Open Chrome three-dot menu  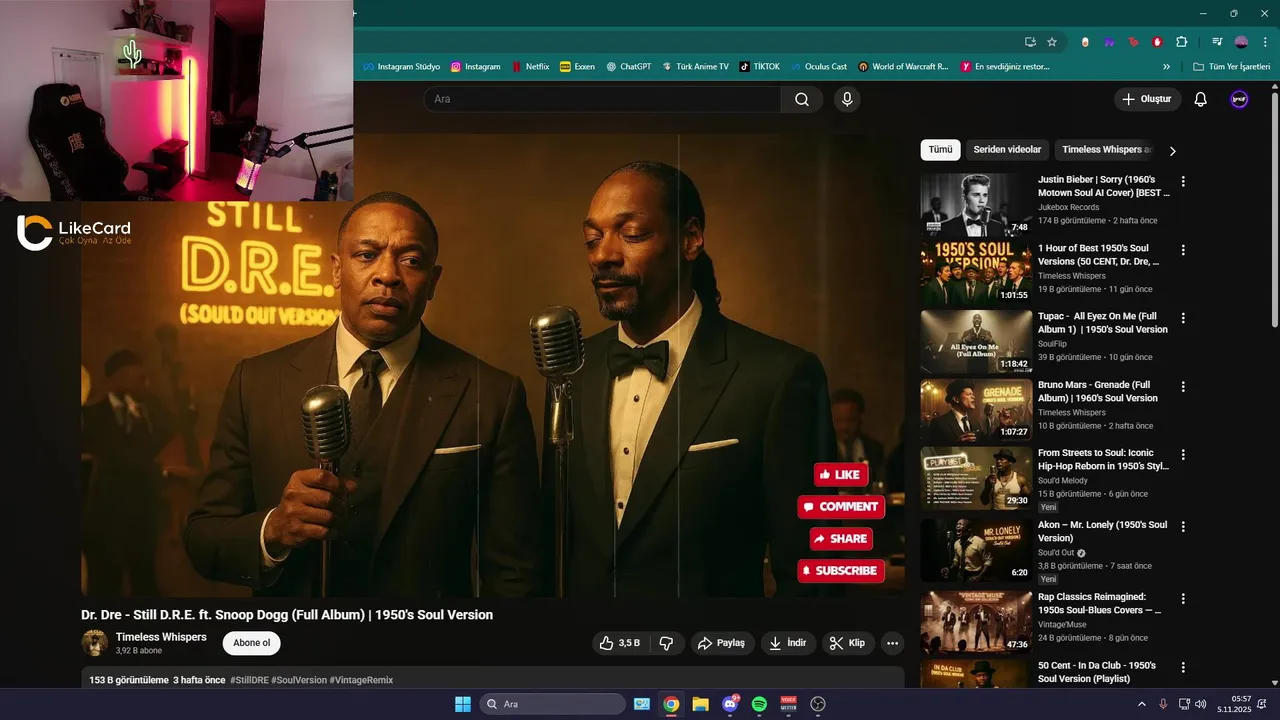tap(1264, 42)
